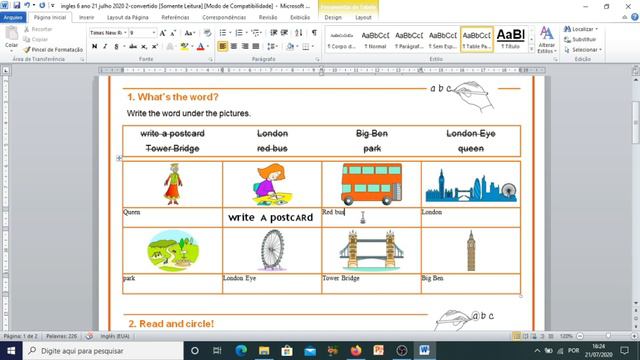Open the font name dropdown
The image size is (640, 360).
pos(125,33)
